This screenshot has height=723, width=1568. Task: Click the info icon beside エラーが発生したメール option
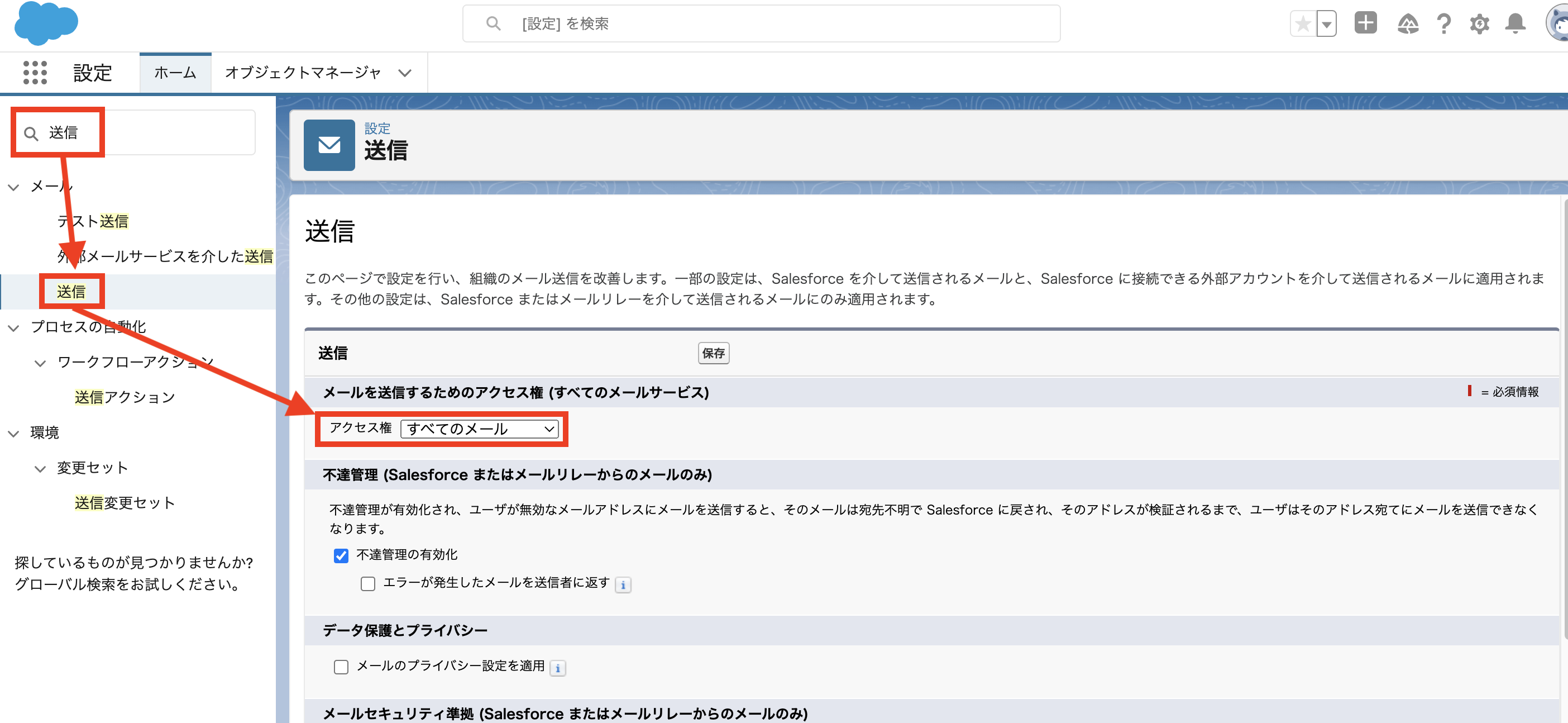pyautogui.click(x=623, y=584)
